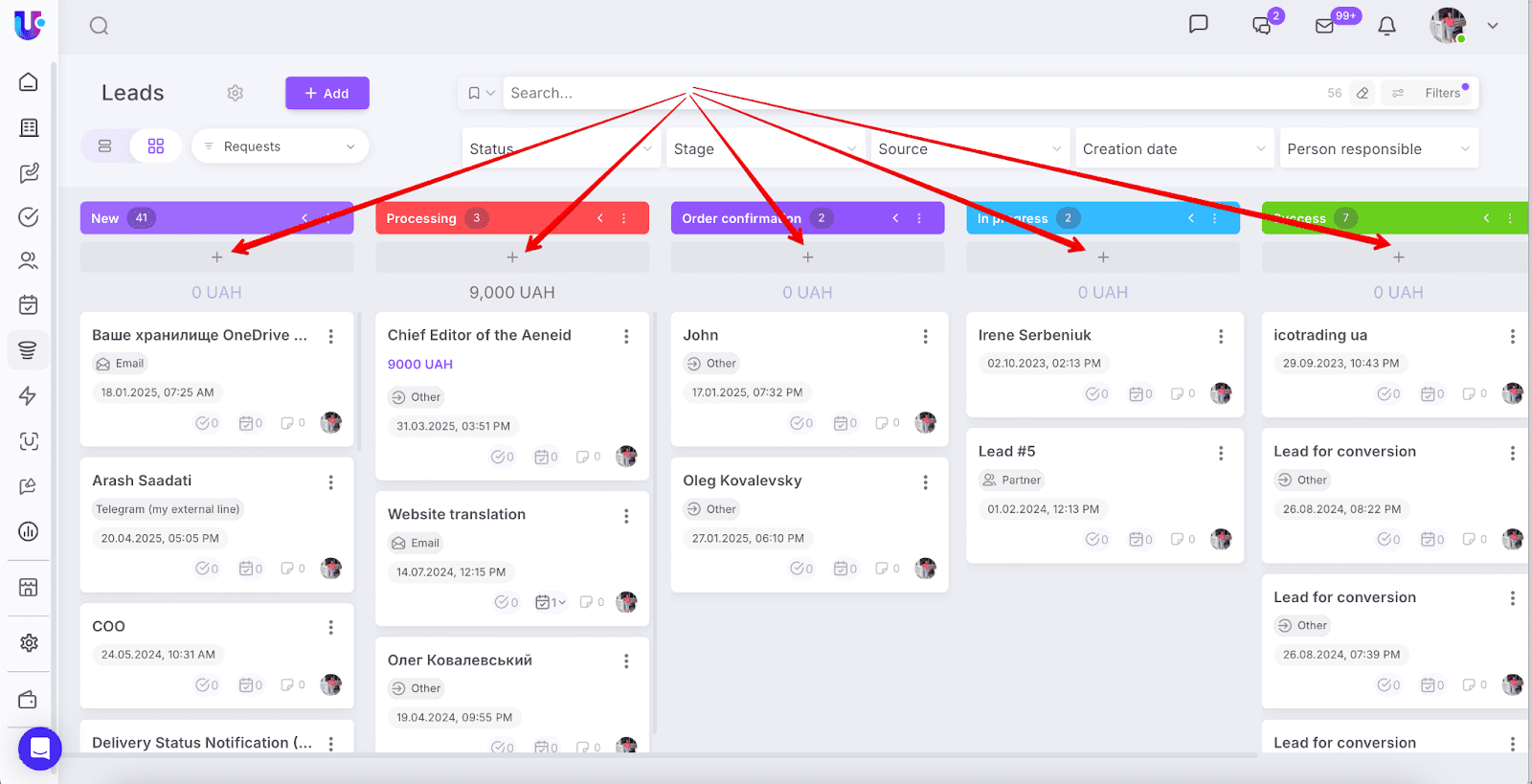Open the Oleg Kovalevsky lead title
The width and height of the screenshot is (1532, 784).
pyautogui.click(x=742, y=481)
